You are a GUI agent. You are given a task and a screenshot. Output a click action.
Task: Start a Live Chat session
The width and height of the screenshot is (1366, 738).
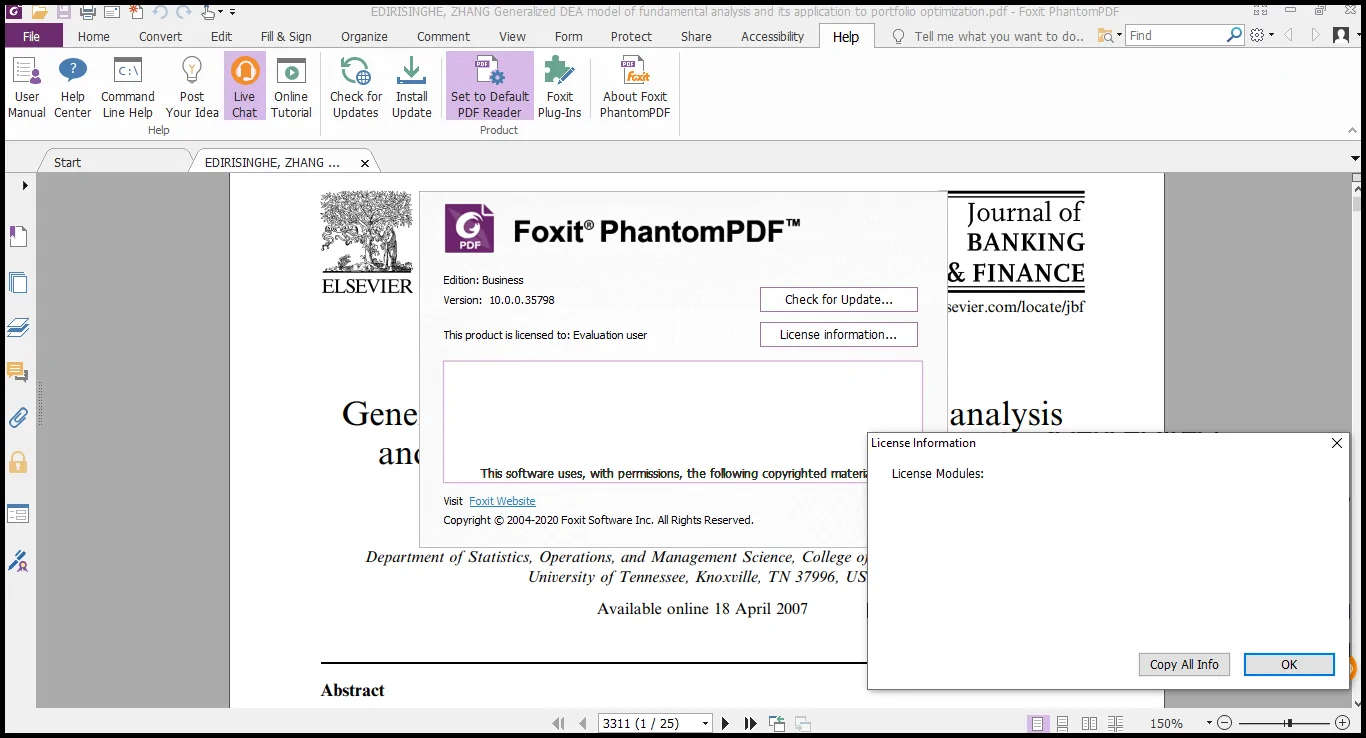pos(245,86)
